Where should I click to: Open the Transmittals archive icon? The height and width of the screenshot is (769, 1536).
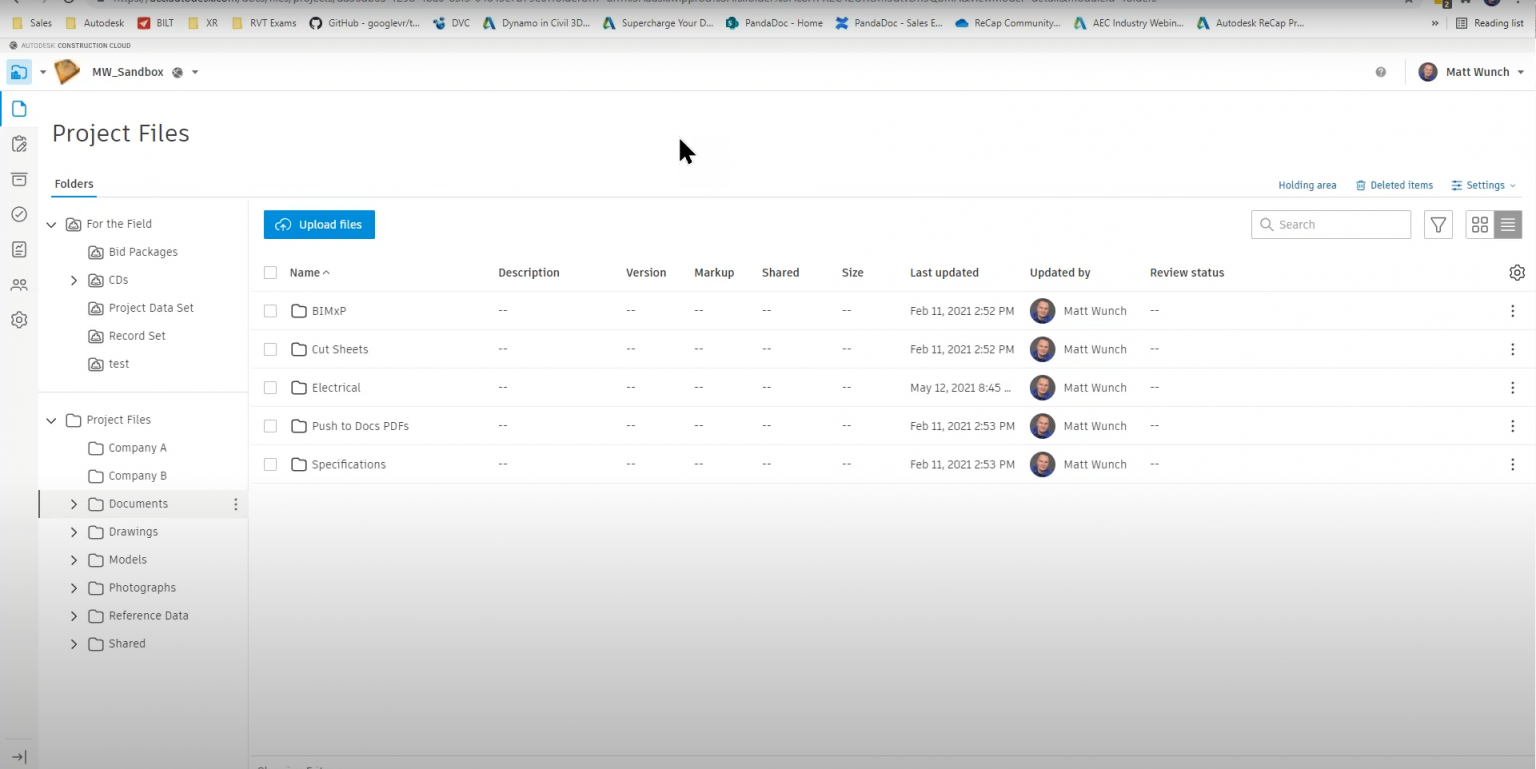[18, 179]
